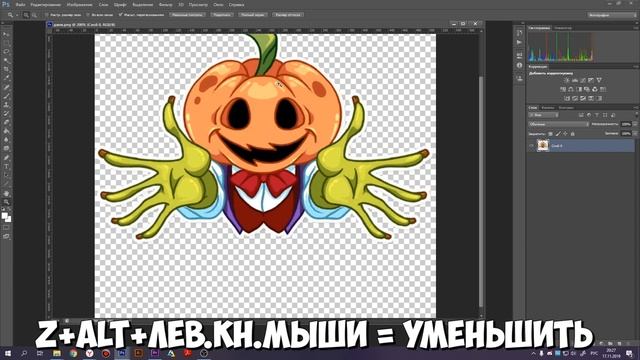Viewport: 640px width, 360px height.
Task: Open the fill slider arrow
Action: click(635, 134)
